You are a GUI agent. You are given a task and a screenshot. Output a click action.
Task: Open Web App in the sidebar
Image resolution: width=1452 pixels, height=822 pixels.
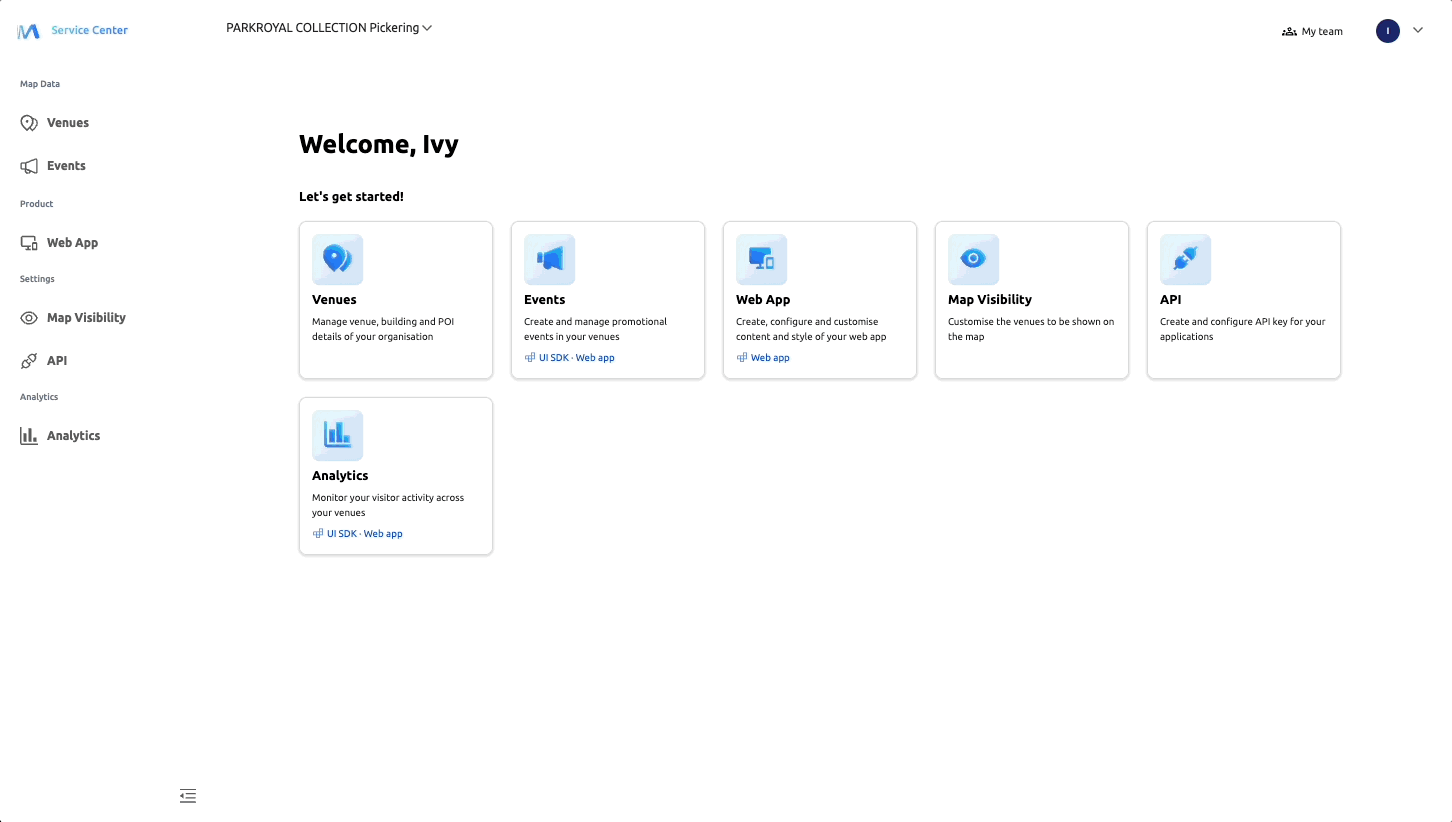coord(72,243)
